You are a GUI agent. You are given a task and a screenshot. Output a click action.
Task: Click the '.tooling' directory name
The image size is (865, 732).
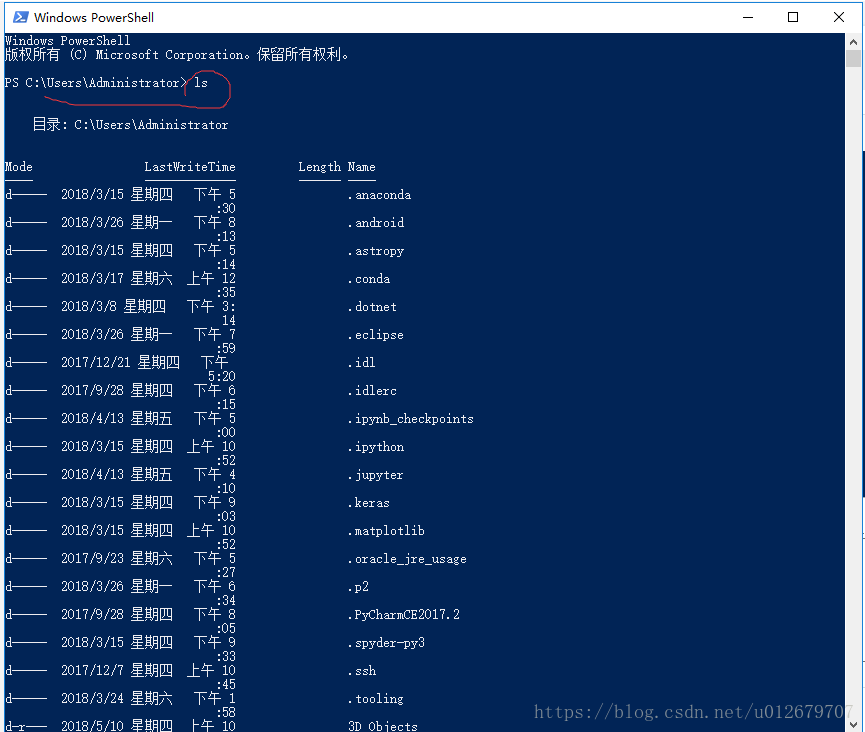[x=376, y=699]
